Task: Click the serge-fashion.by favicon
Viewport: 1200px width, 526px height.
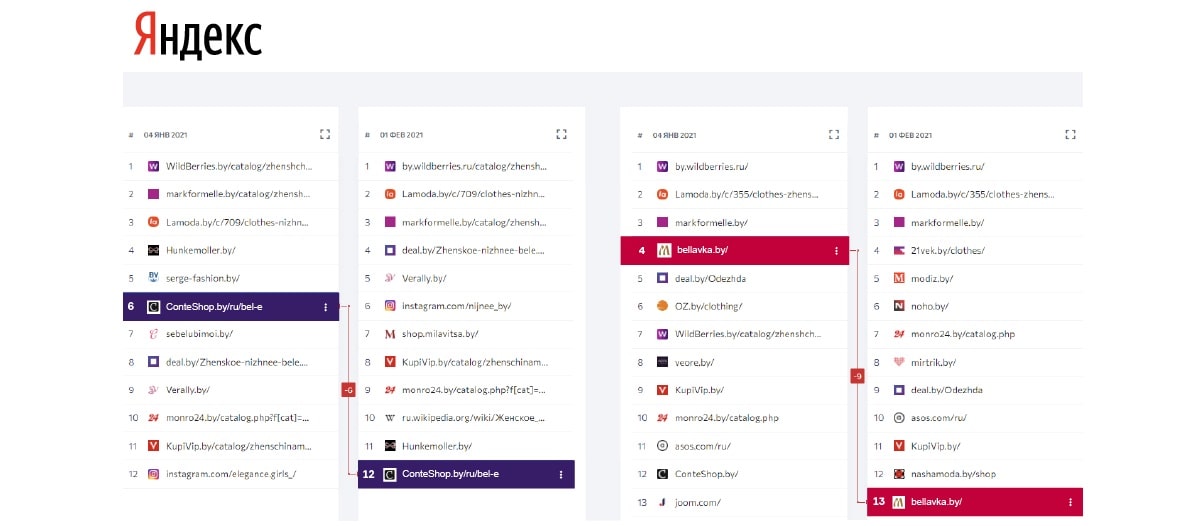Action: click(x=154, y=278)
